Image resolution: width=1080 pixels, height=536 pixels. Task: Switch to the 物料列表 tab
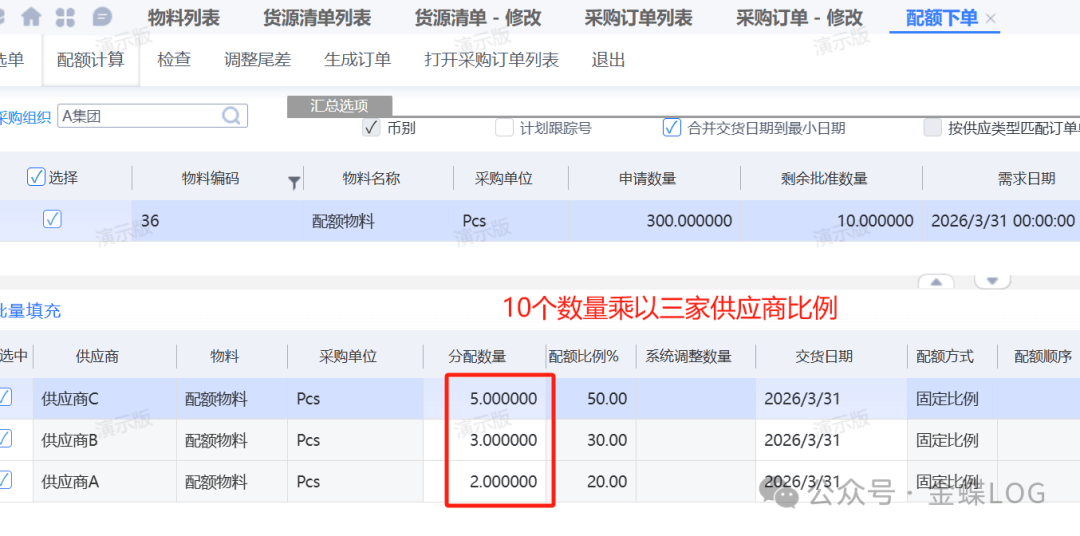click(x=183, y=18)
